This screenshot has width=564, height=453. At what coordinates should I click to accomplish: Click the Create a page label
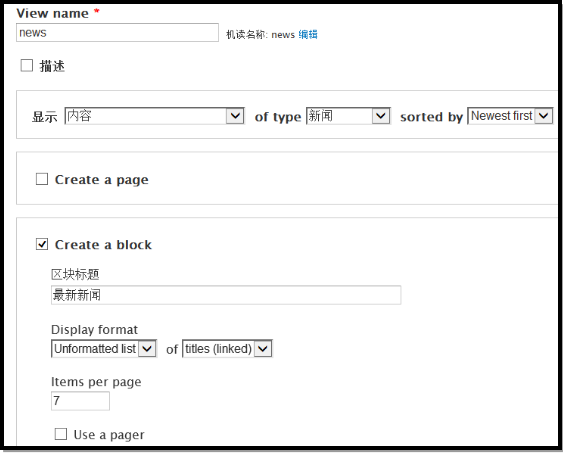click(x=101, y=180)
